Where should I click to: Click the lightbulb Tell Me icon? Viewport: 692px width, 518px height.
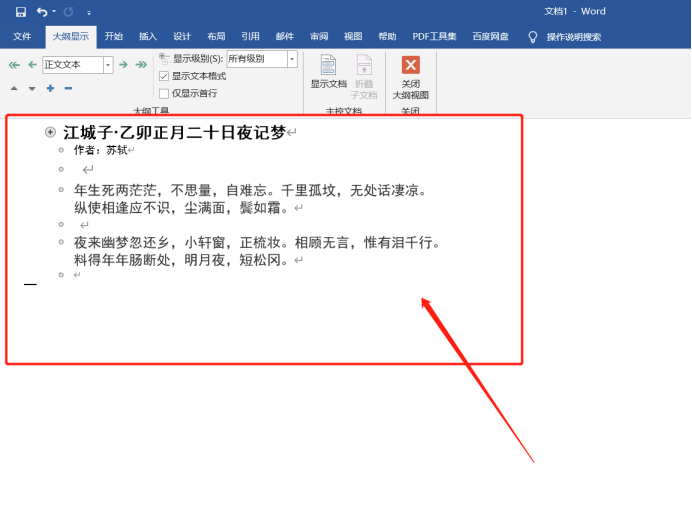click(x=533, y=37)
